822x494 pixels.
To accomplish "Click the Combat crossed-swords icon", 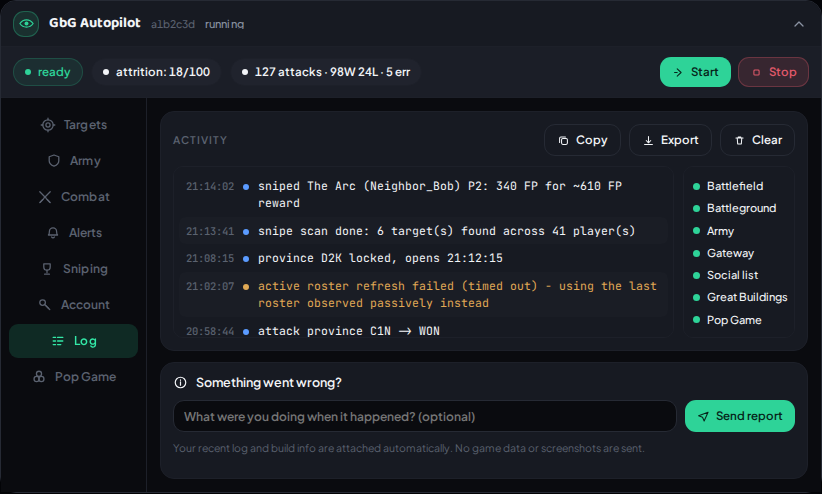I will coord(45,197).
